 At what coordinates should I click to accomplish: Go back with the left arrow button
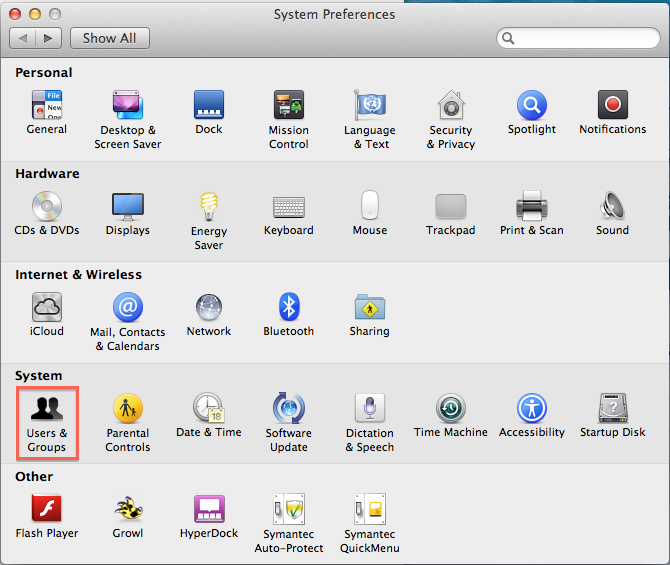coord(23,38)
